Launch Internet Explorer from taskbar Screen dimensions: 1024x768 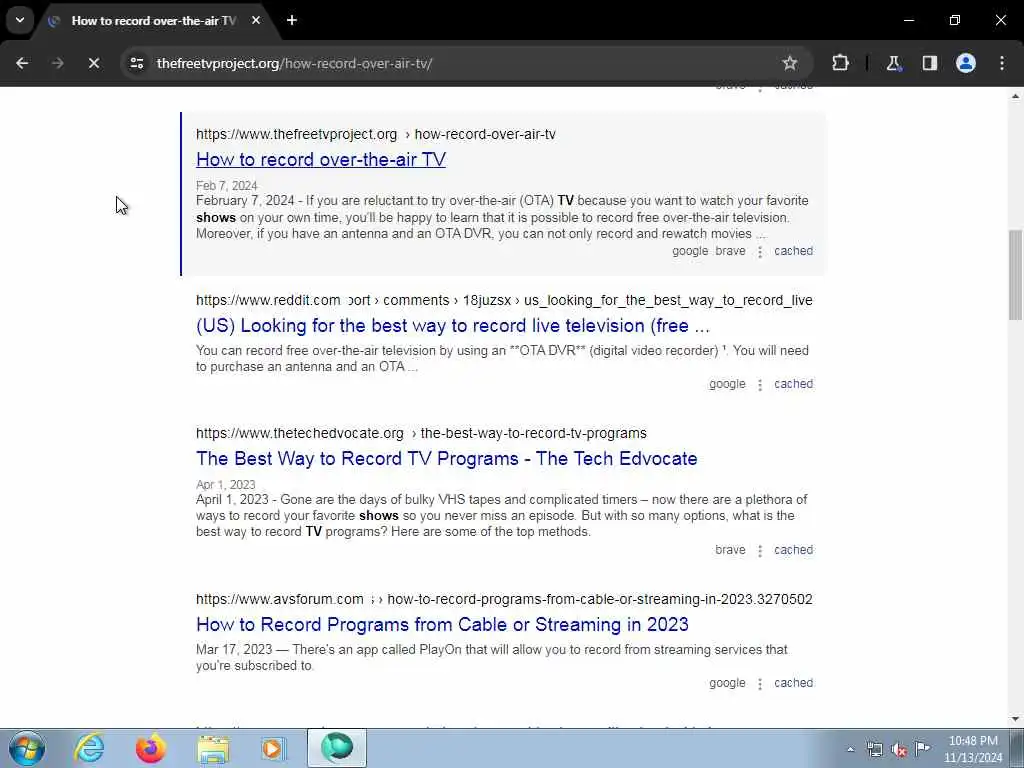pyautogui.click(x=89, y=748)
